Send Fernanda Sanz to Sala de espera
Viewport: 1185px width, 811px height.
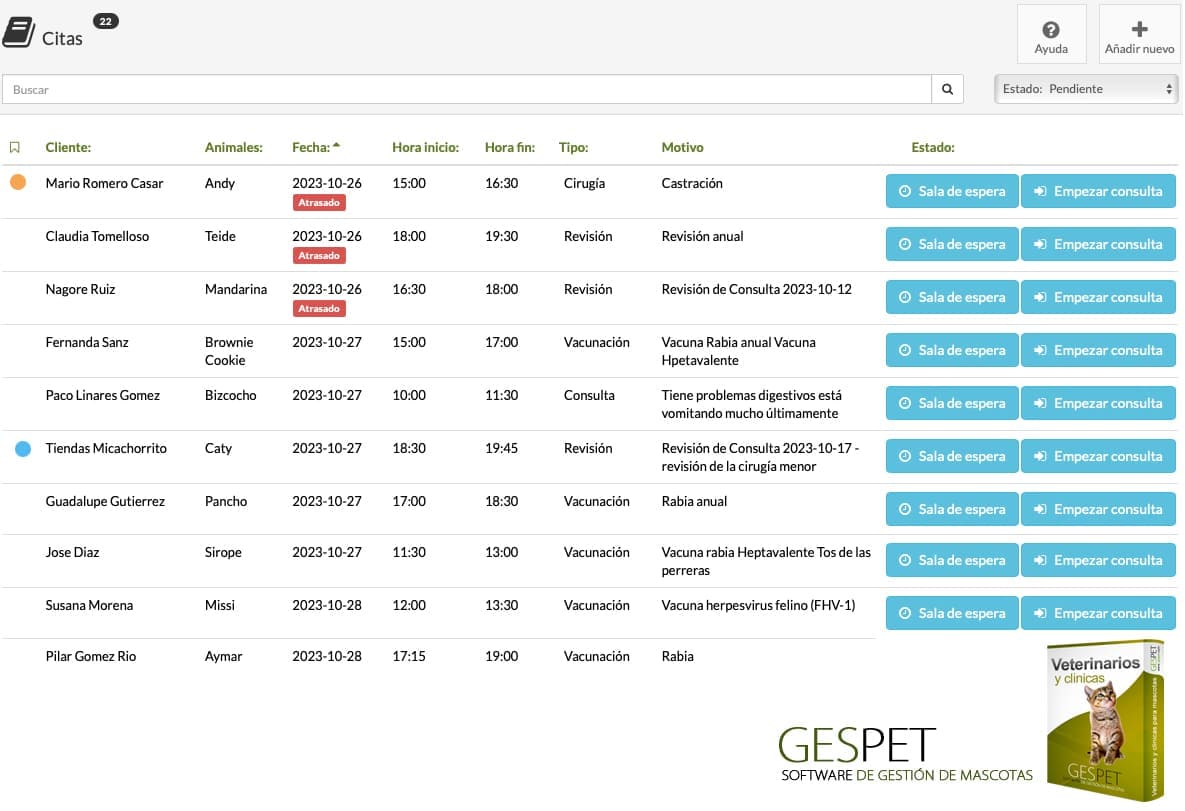951,350
